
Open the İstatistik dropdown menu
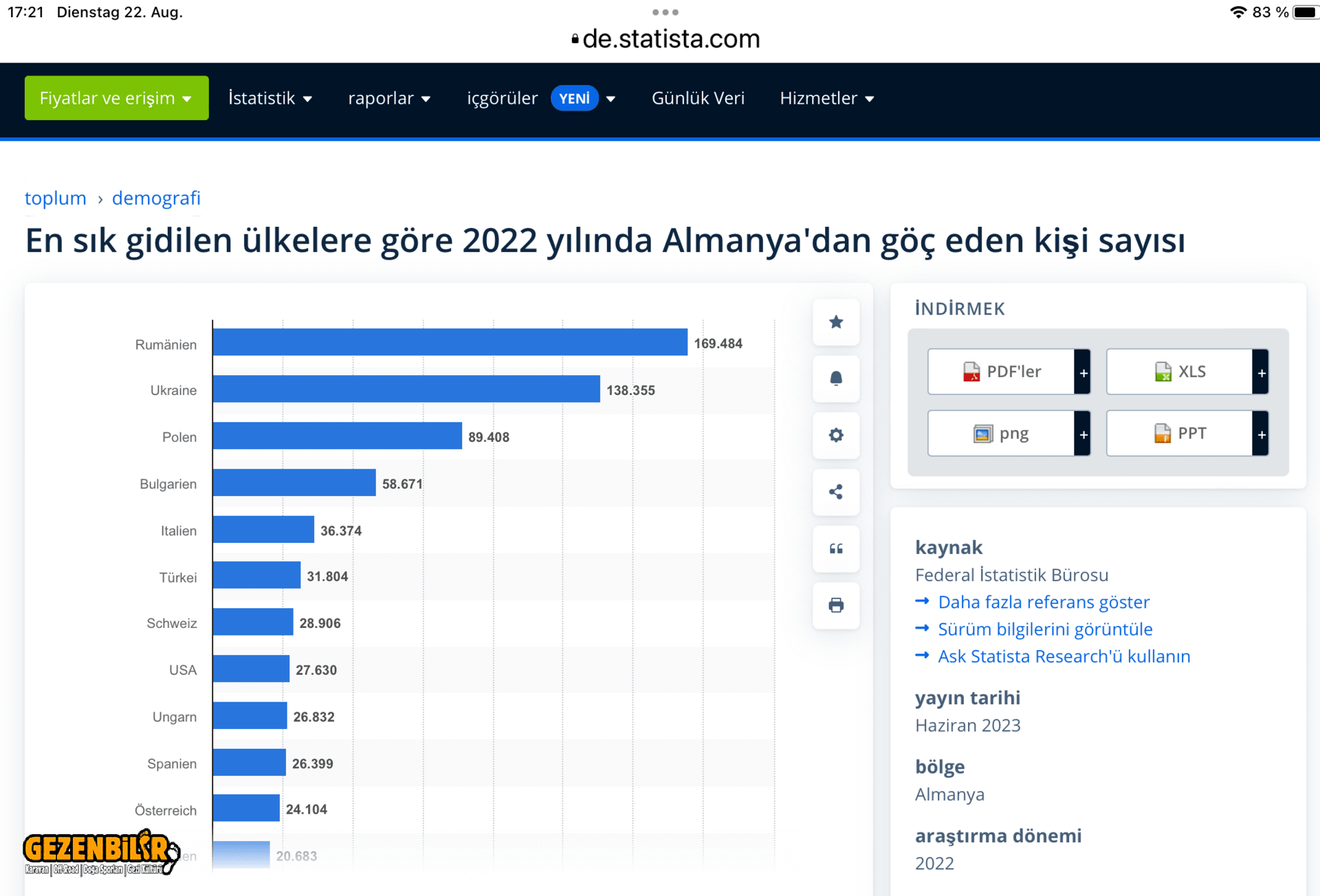pos(270,98)
